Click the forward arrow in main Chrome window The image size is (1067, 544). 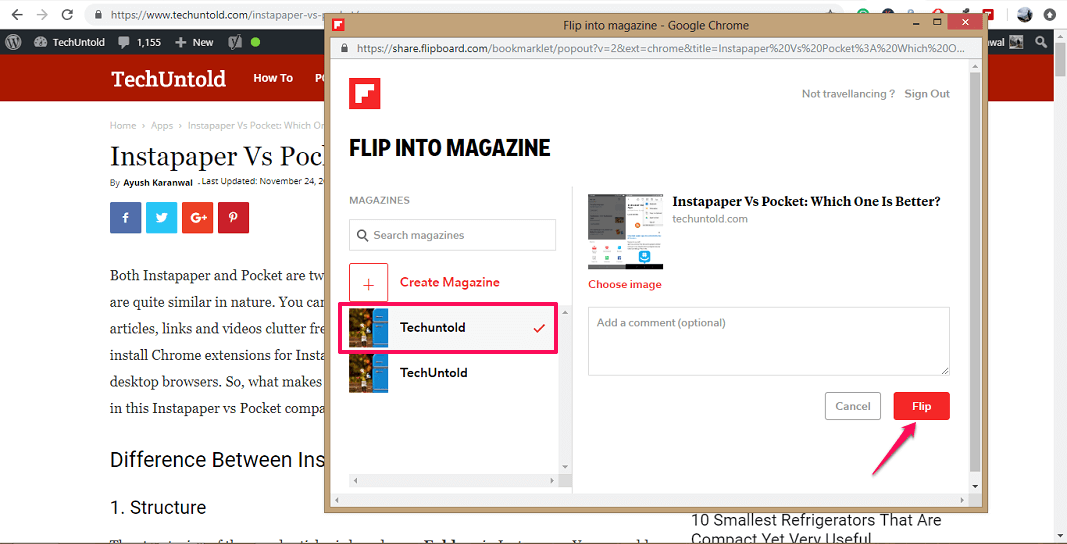(42, 14)
